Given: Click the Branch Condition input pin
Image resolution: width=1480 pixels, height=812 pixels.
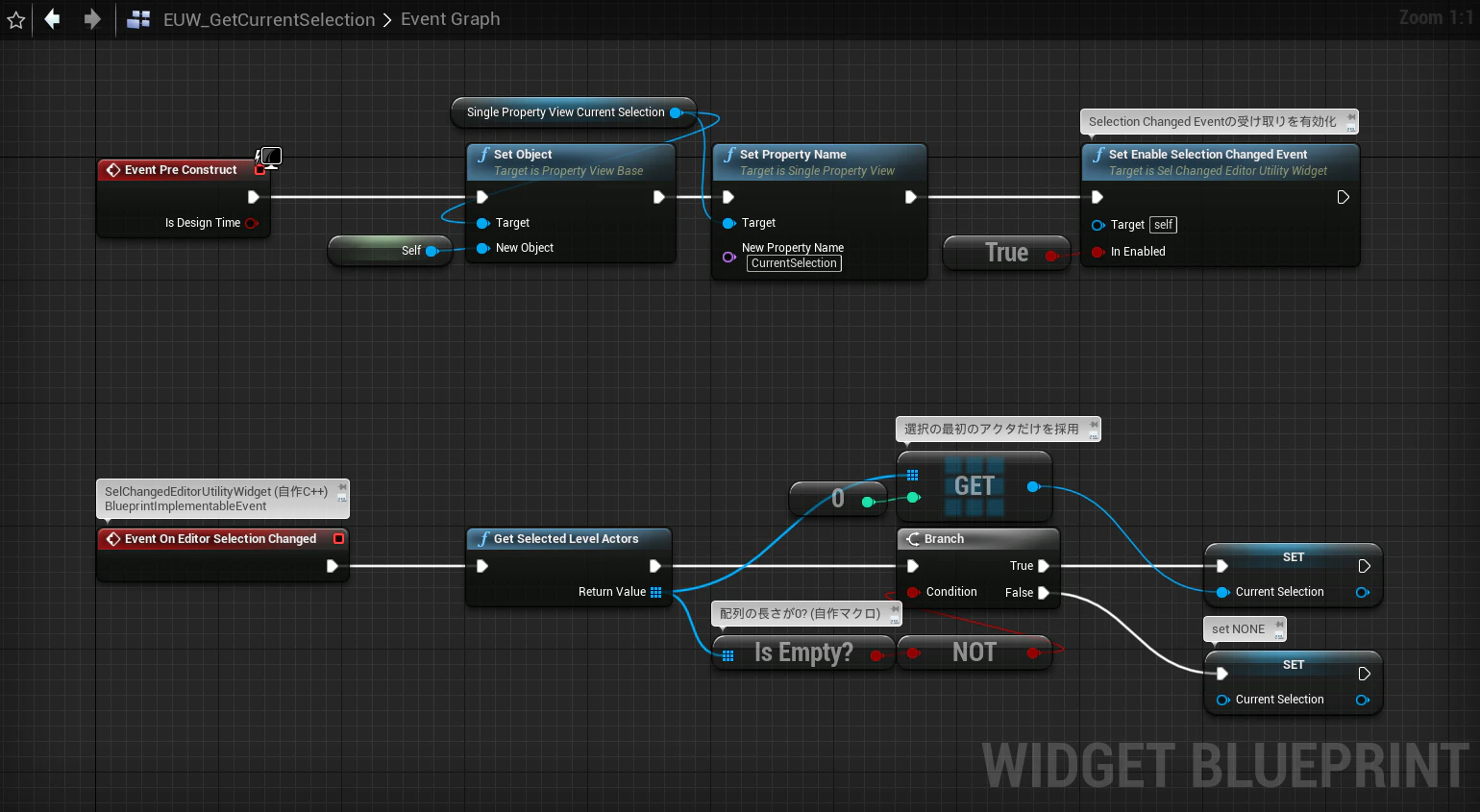Looking at the screenshot, I should [x=913, y=592].
